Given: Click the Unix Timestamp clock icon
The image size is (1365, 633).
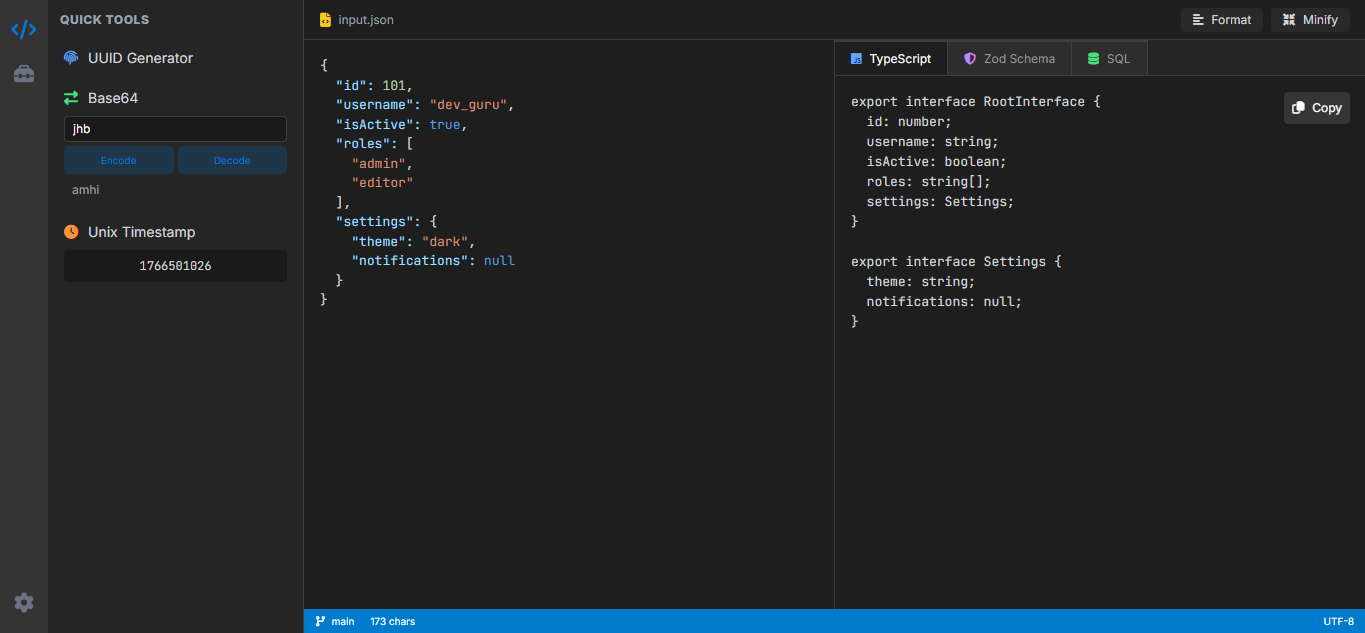Looking at the screenshot, I should point(71,232).
